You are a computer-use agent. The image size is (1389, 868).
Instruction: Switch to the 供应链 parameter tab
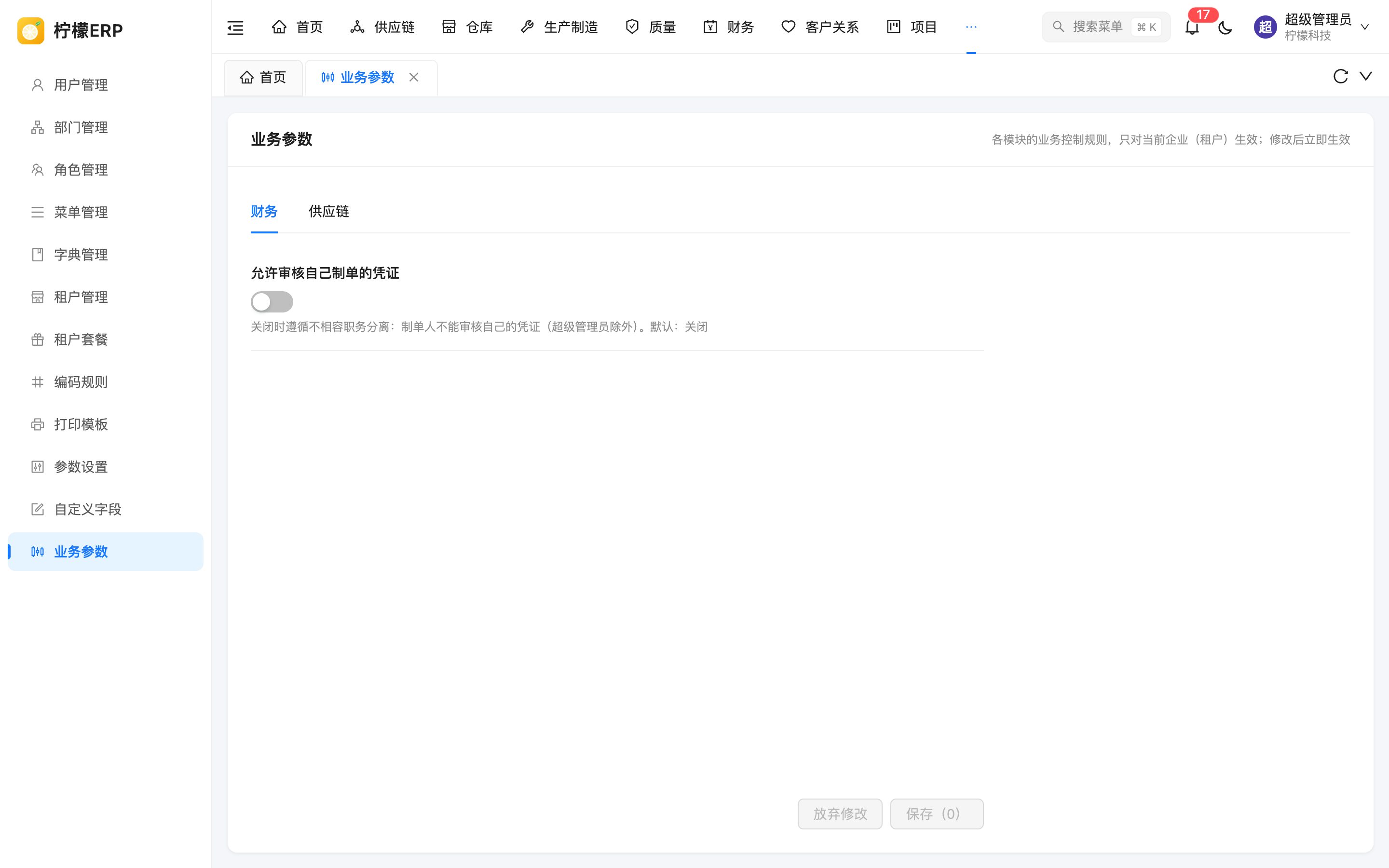pos(329,211)
